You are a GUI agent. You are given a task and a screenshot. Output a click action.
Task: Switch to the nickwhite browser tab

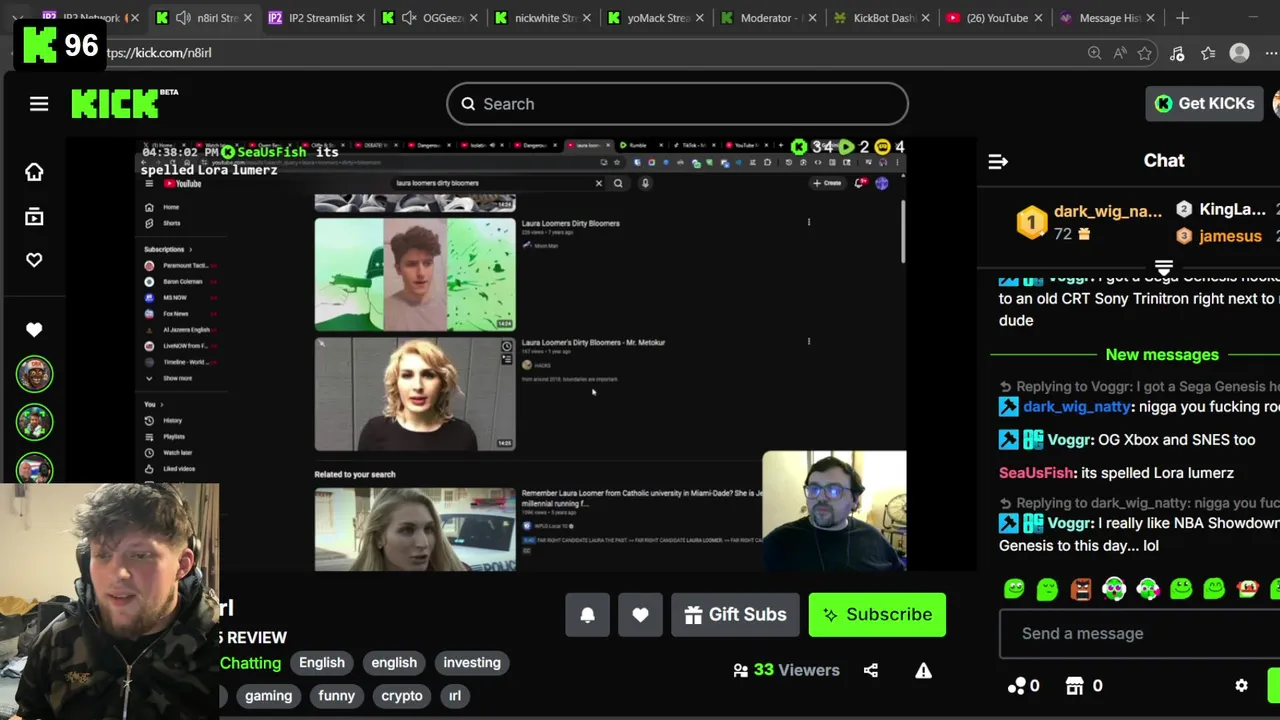point(544,18)
